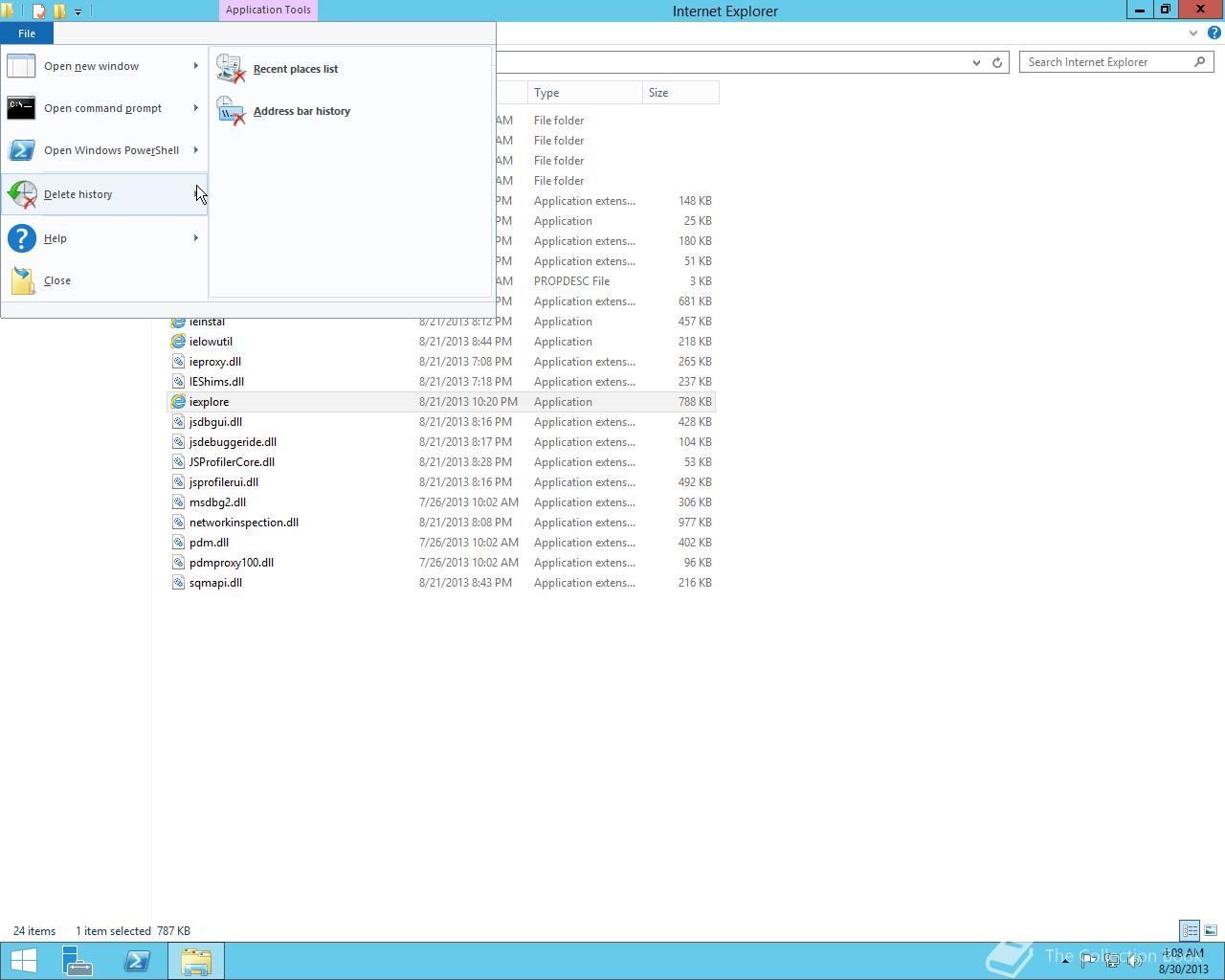Click the Open new window icon

[x=21, y=66]
